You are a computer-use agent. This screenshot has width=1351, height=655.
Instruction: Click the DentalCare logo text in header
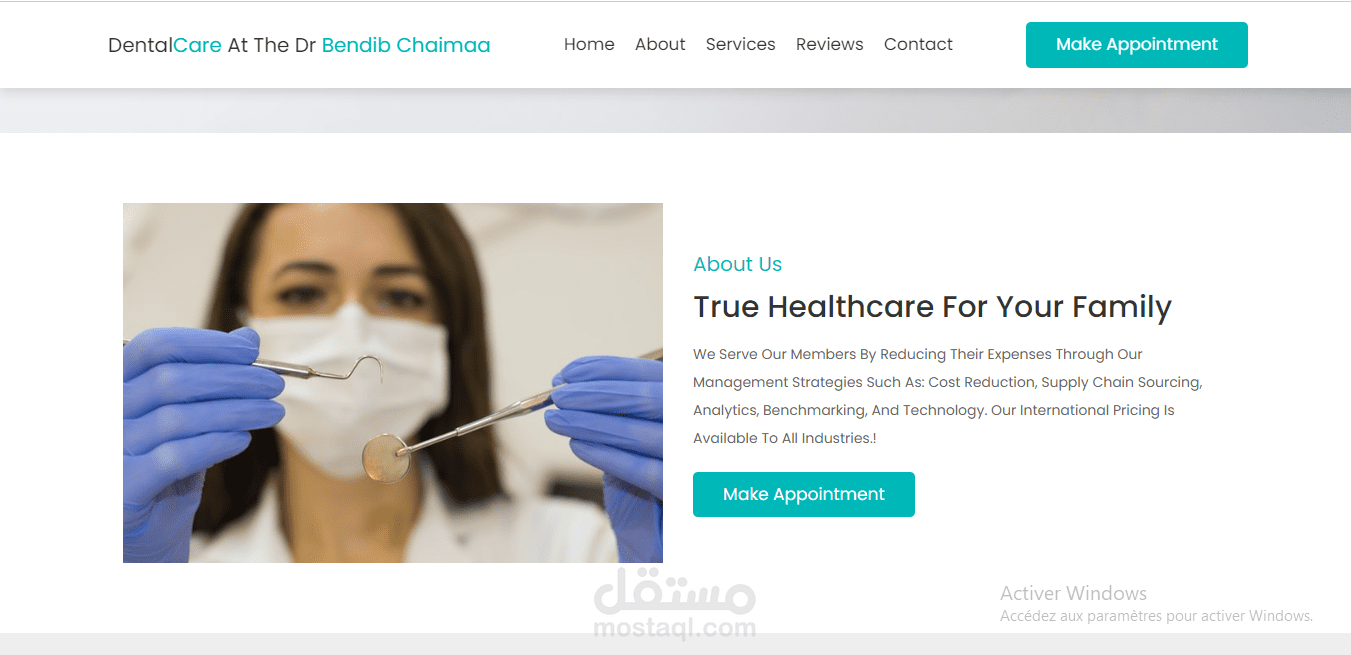point(165,45)
